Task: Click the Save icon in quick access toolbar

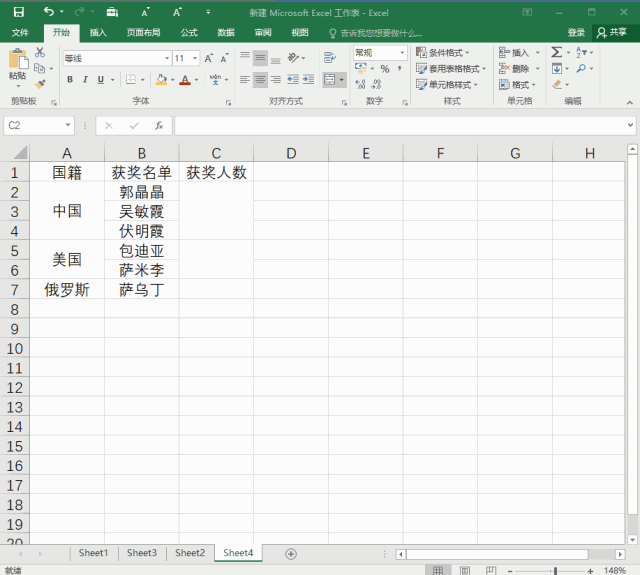Action: point(18,12)
